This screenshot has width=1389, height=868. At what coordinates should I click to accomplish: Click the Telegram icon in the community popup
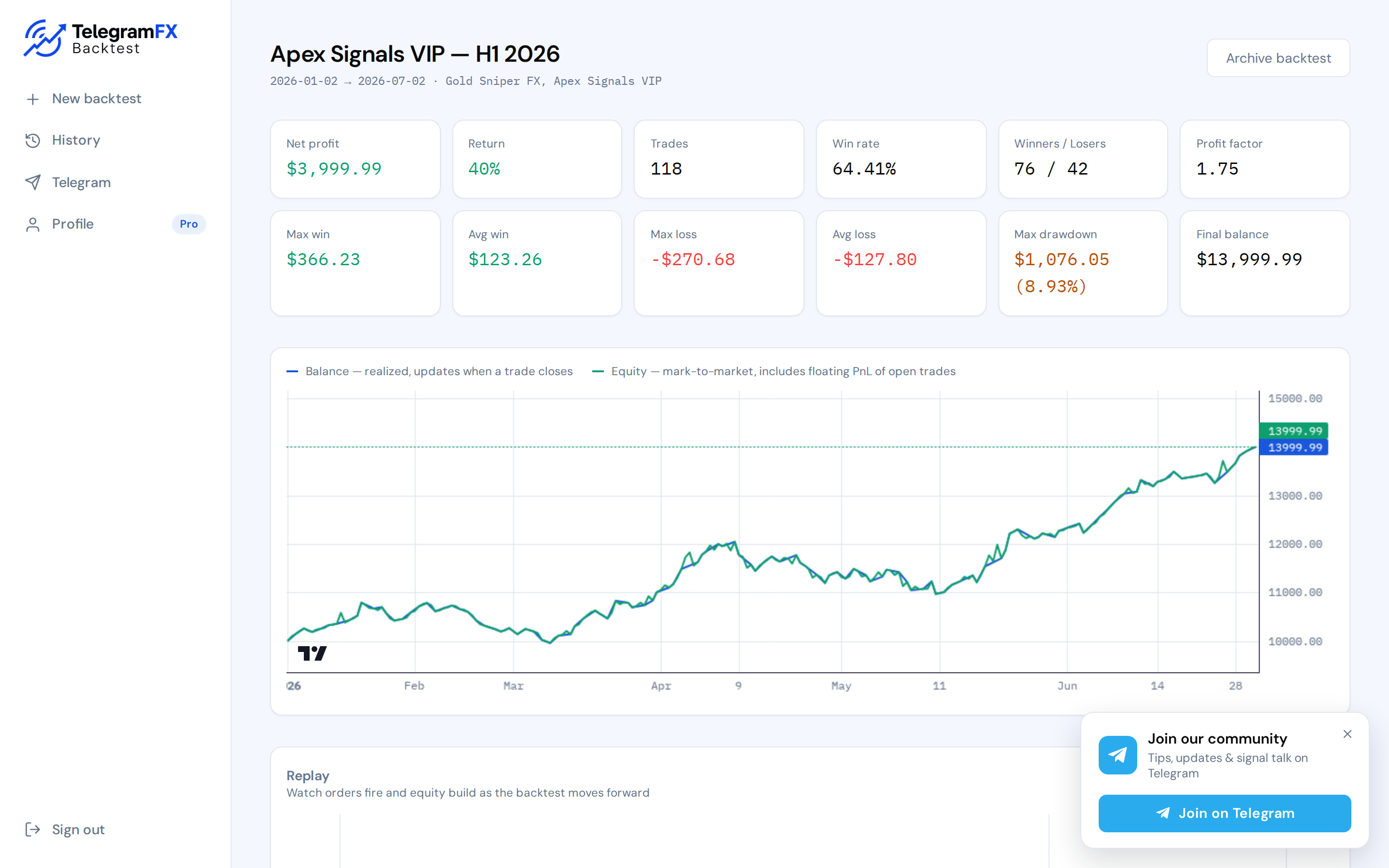point(1117,754)
